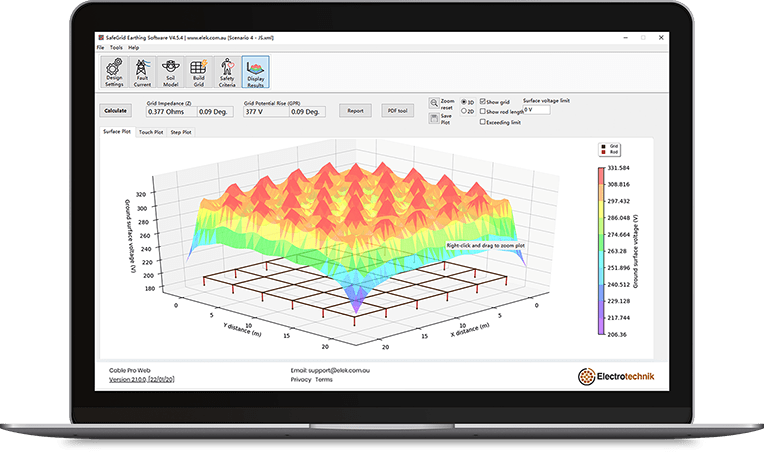Screen dimensions: 764x452
Task: Click the Grid legend color swatch
Action: (x=603, y=146)
